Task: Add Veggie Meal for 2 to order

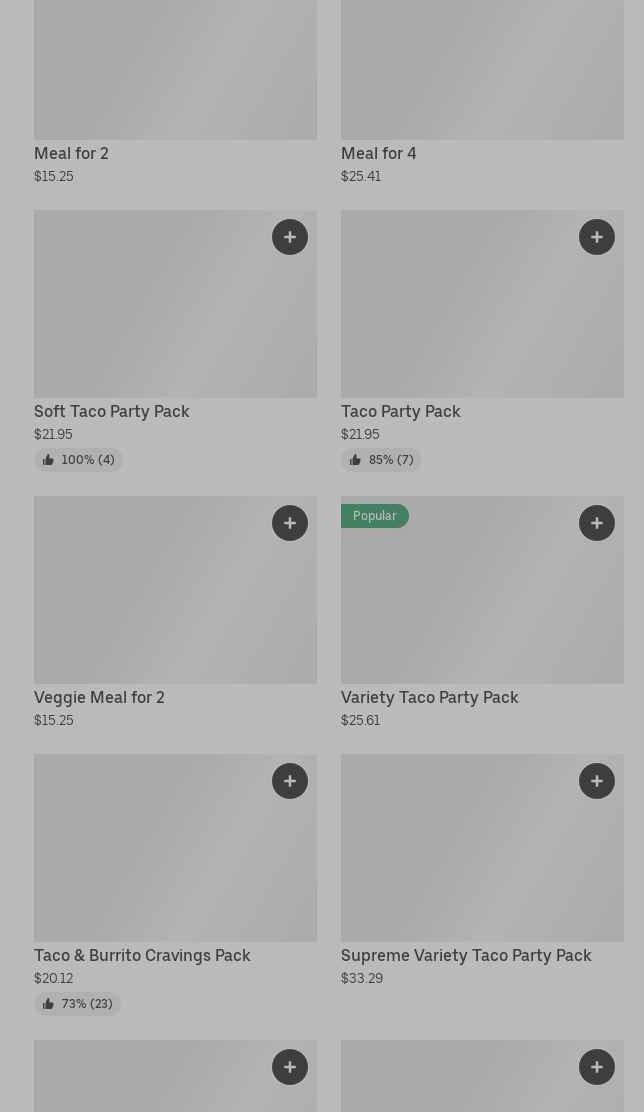Action: pyautogui.click(x=290, y=523)
